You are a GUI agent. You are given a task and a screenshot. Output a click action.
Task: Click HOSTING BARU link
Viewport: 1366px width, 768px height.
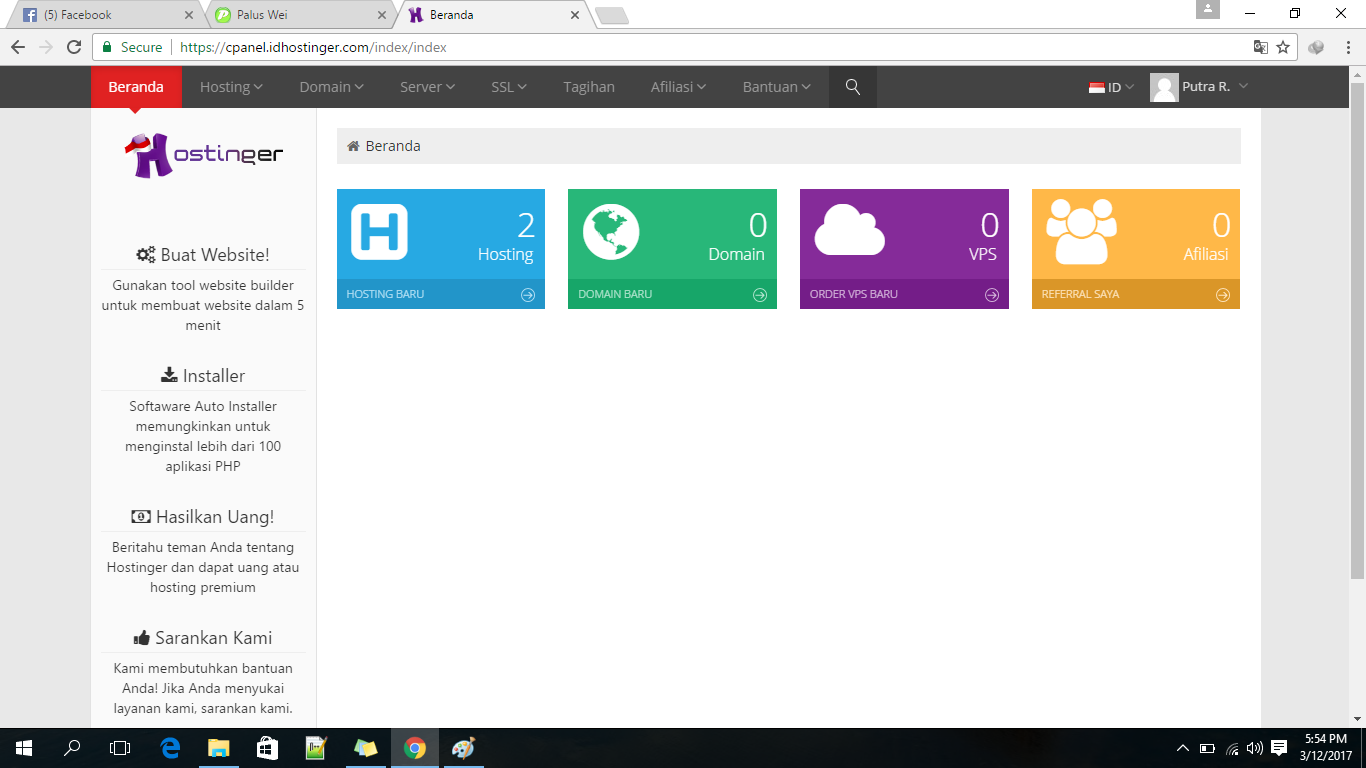coord(385,295)
